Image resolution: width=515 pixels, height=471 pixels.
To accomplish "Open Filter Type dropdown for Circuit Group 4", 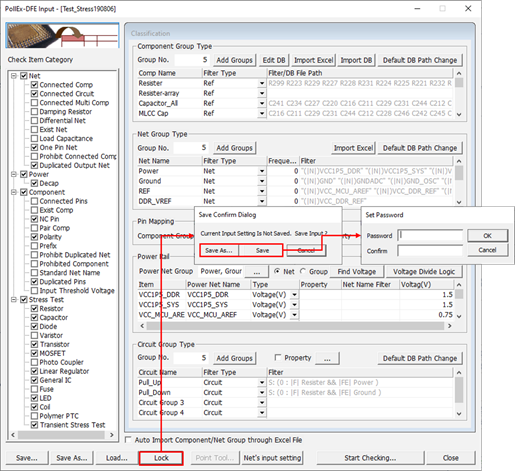I will (262, 413).
